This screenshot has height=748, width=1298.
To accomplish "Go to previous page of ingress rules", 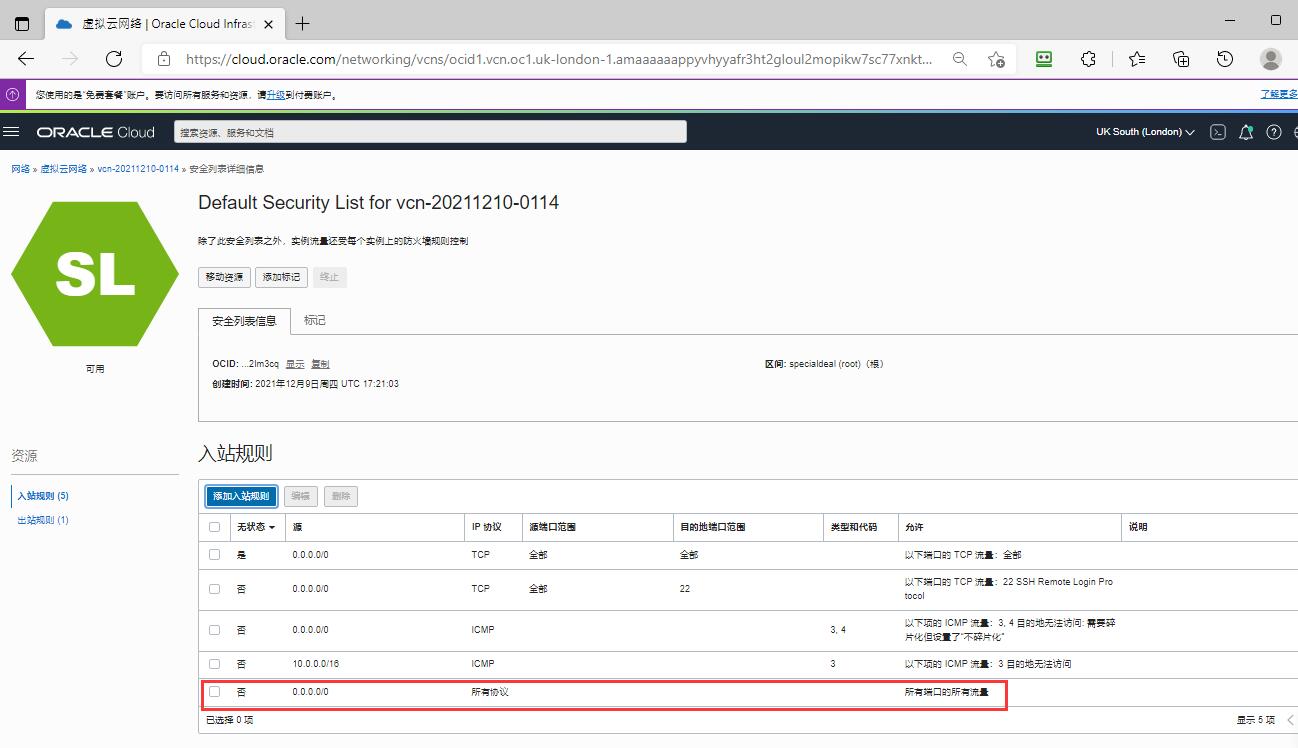I will (x=1290, y=720).
